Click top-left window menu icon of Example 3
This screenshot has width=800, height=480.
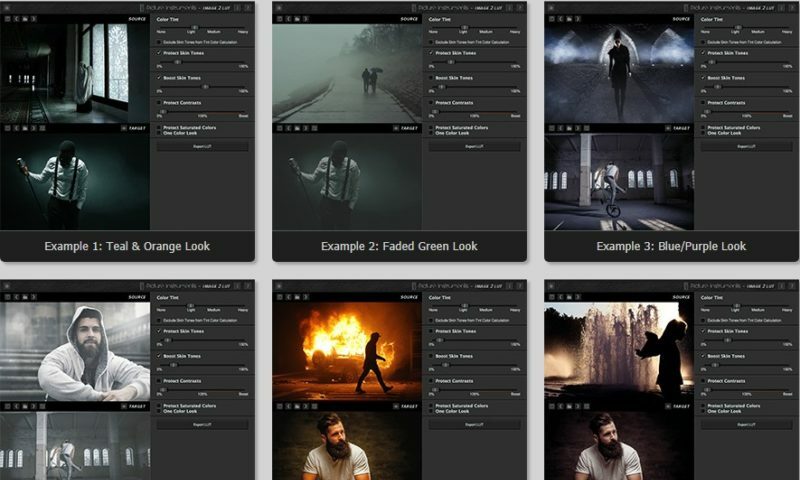(551, 8)
